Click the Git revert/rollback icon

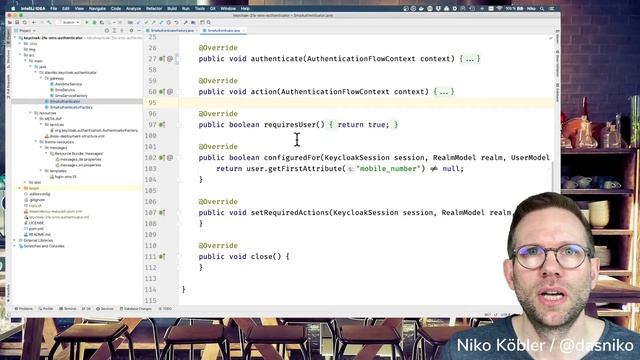pyautogui.click(x=176, y=22)
